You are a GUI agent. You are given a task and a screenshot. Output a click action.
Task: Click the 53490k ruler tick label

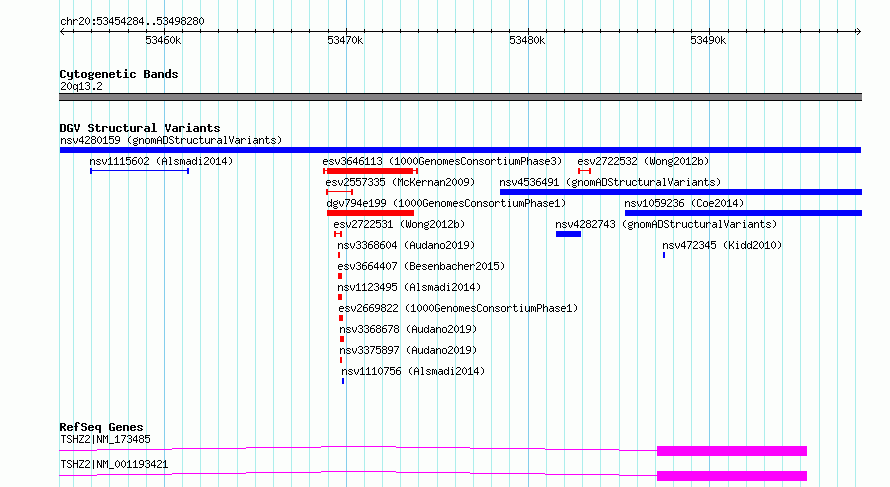click(x=708, y=40)
